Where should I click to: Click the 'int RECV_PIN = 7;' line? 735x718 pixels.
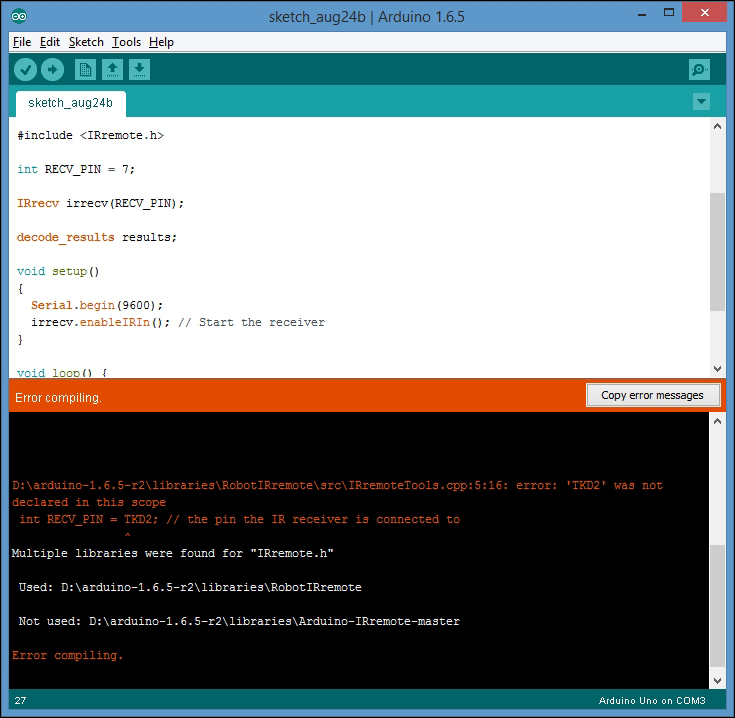point(76,169)
